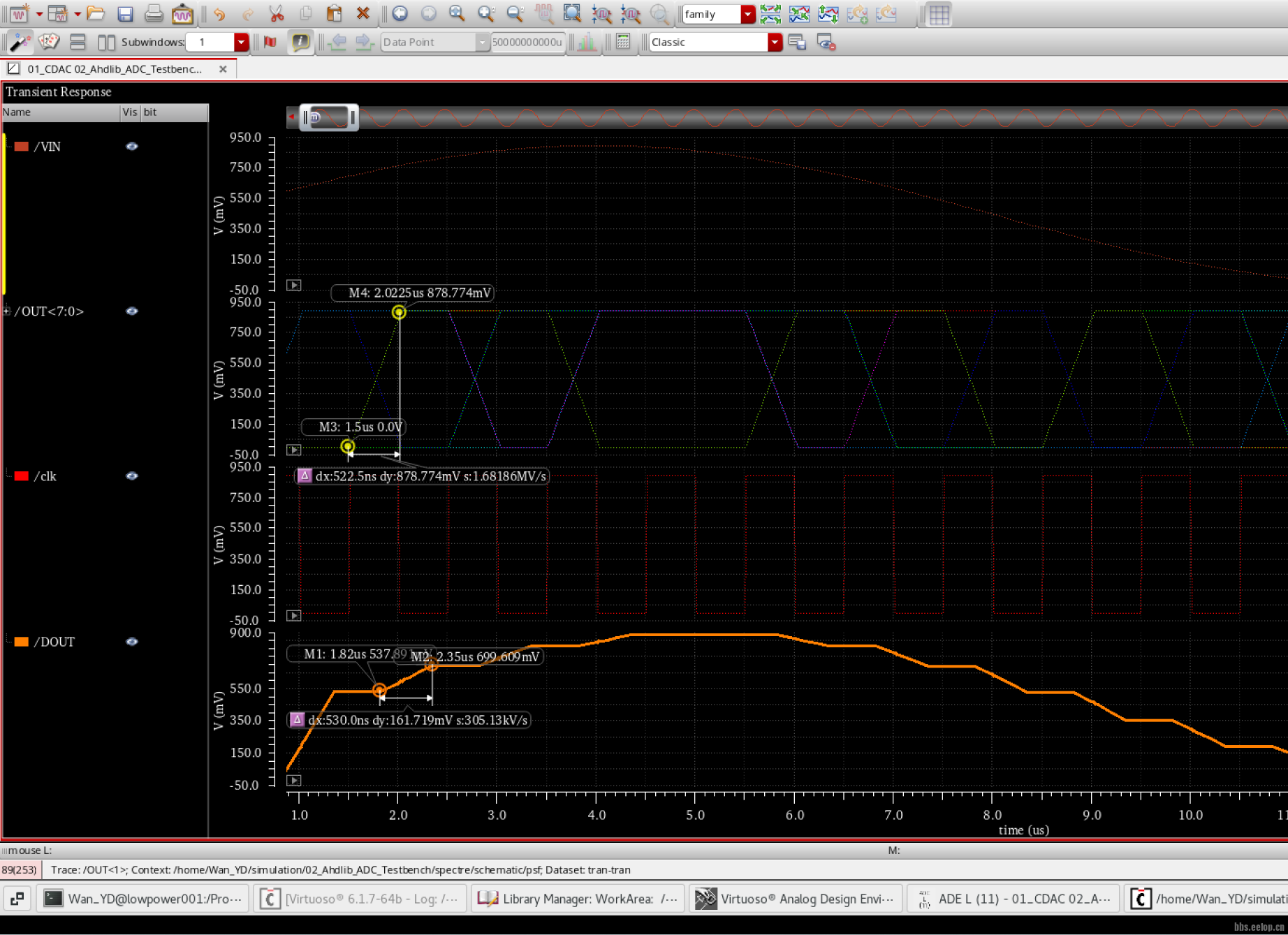Toggle visibility eye for /DOUT trace

131,641
